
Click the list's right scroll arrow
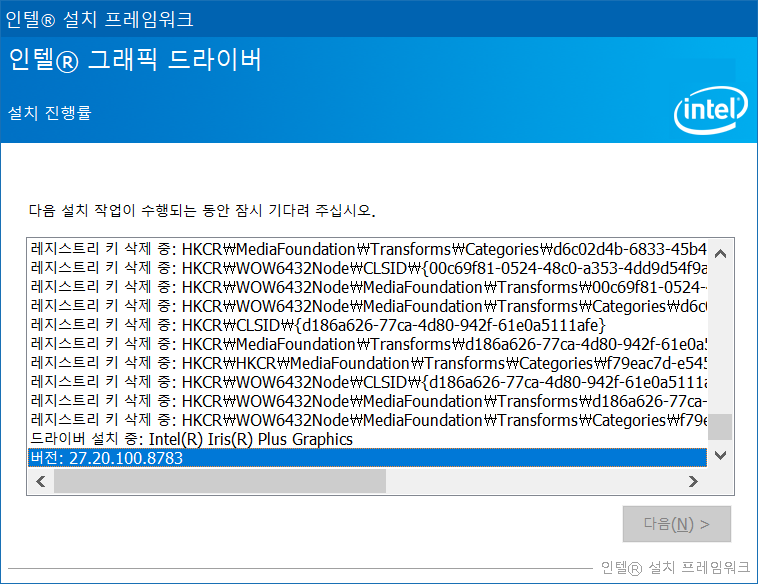[x=693, y=481]
